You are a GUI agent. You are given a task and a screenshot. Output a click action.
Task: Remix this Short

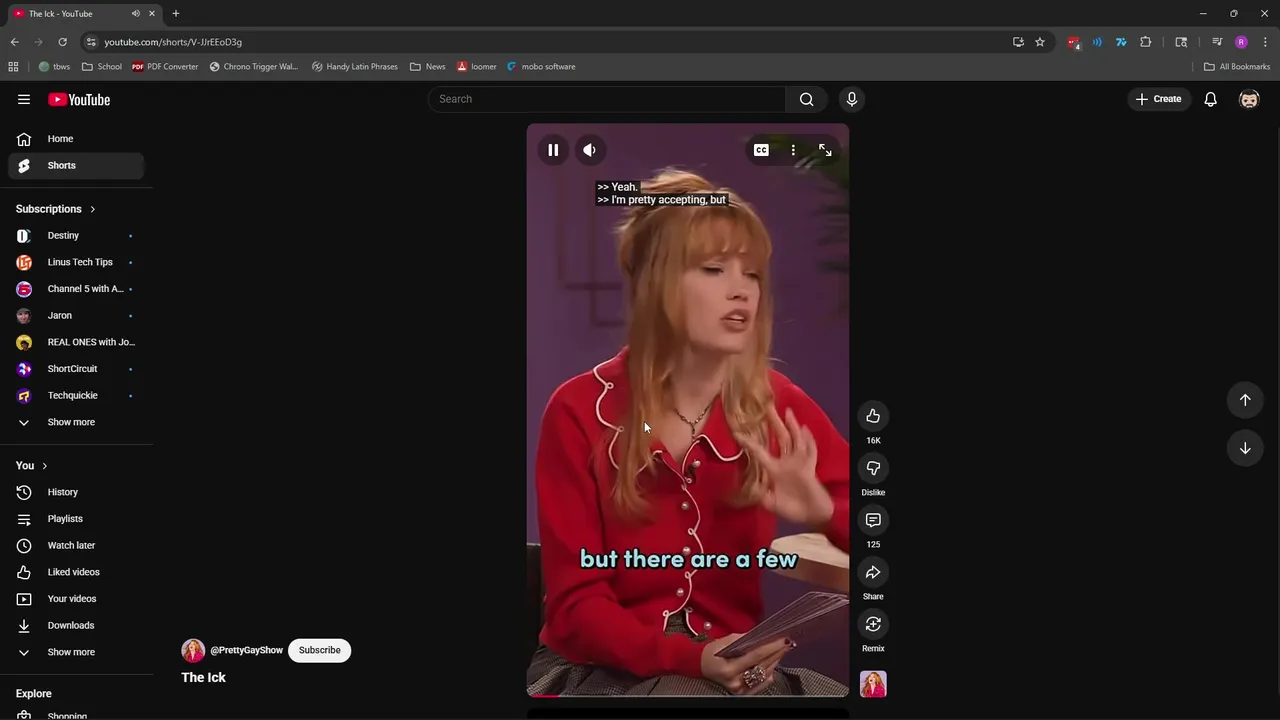pos(873,624)
